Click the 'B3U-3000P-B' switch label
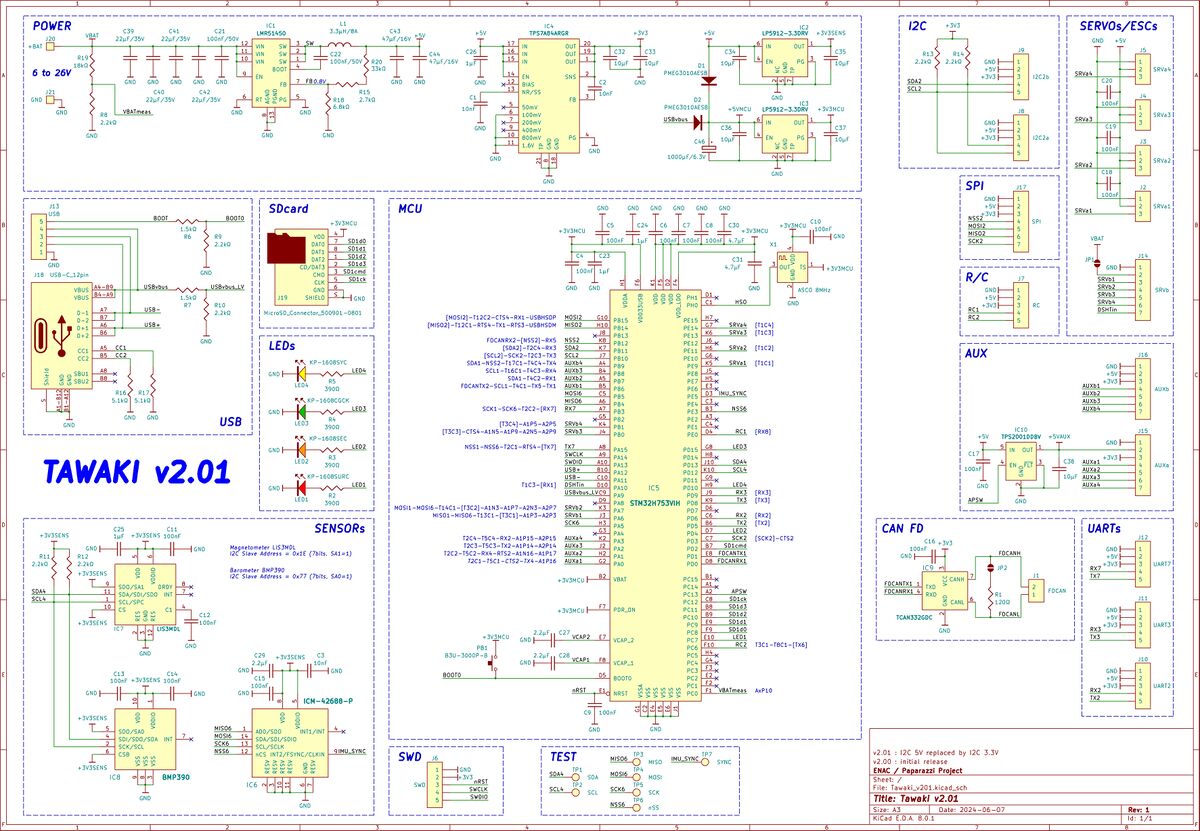Screen dimensions: 1200x831 pyautogui.click(x=464, y=655)
